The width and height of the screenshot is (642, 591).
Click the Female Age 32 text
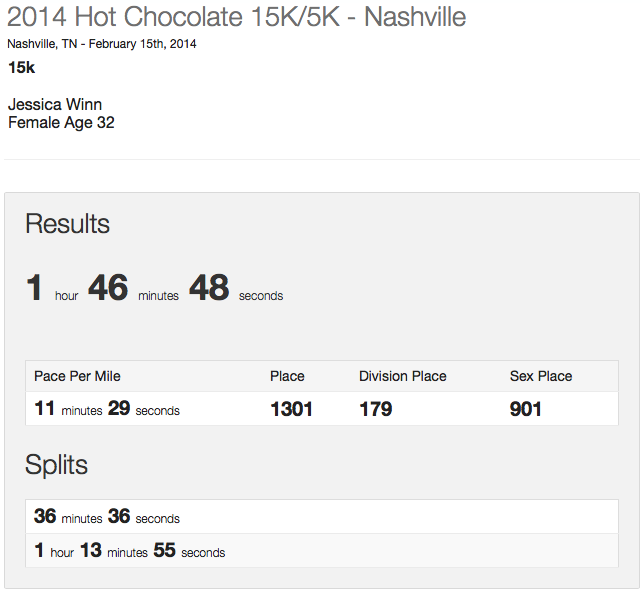coord(61,123)
